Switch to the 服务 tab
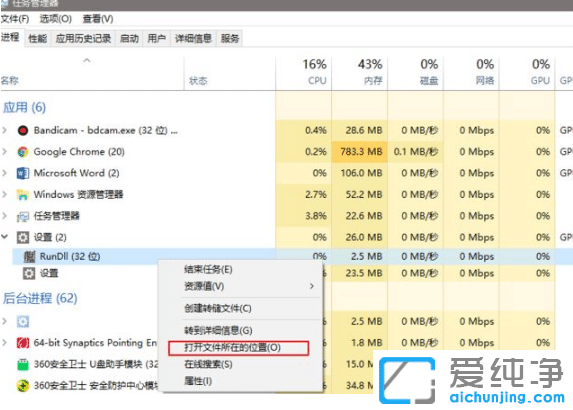Viewport: 573px width, 410px height. tap(230, 38)
